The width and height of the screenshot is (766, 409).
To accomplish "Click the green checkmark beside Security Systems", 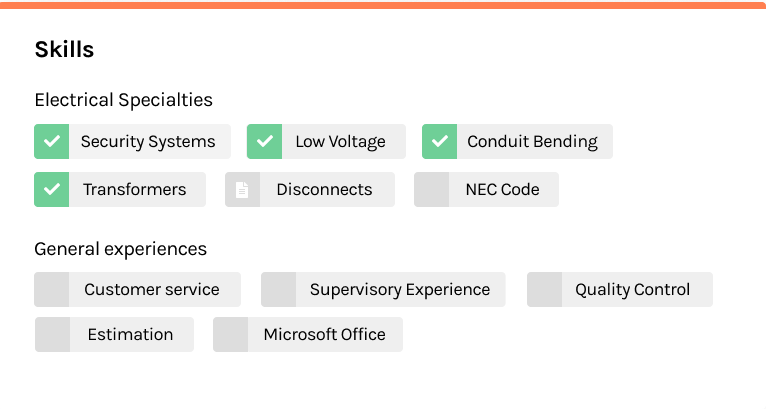I will pos(52,141).
